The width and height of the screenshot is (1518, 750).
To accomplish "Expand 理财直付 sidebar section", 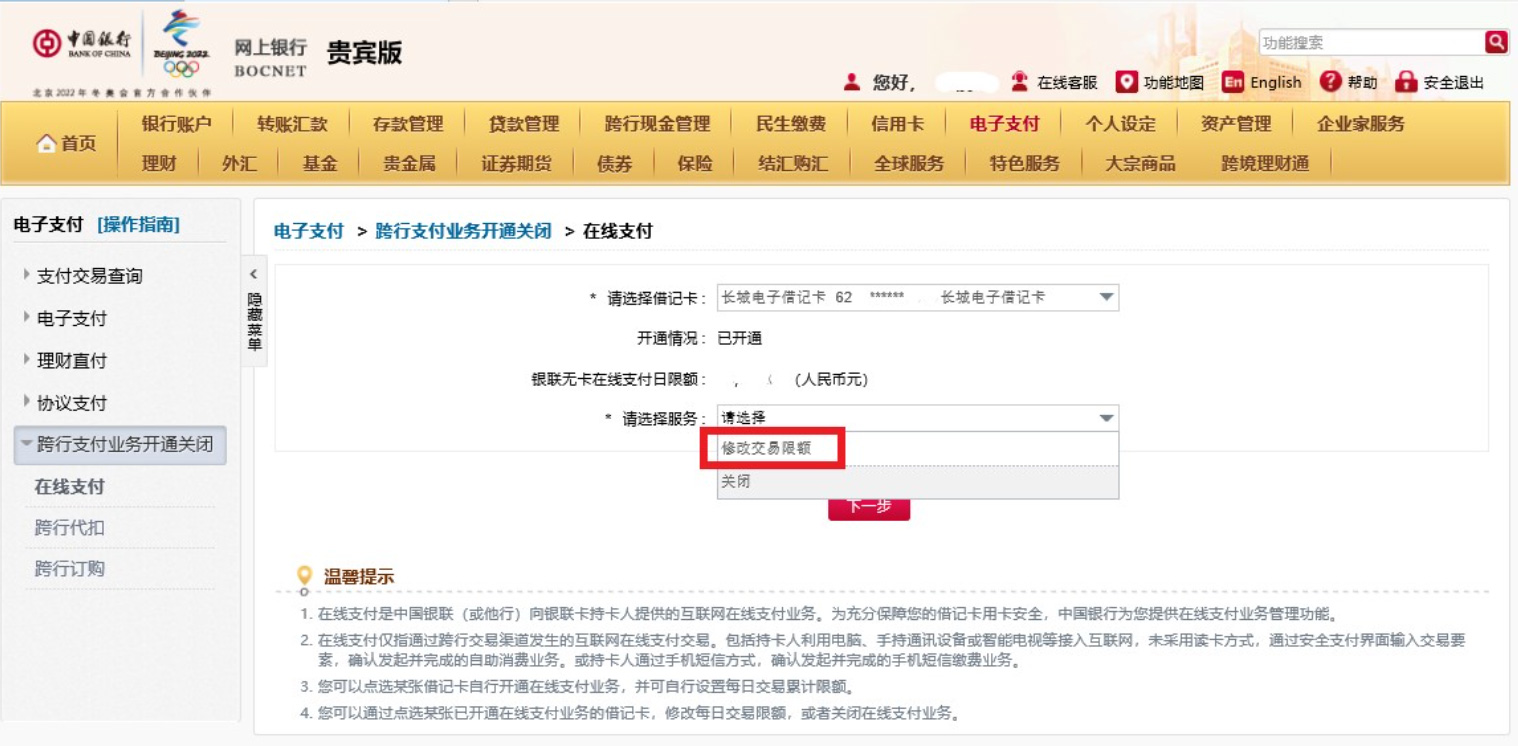I will pyautogui.click(x=71, y=361).
